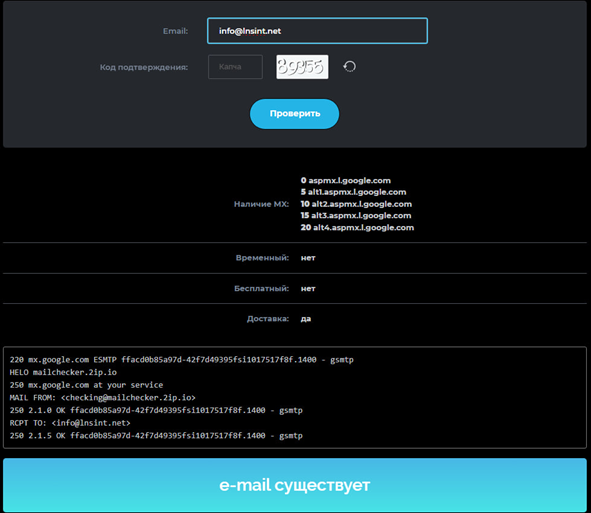This screenshot has height=513, width=591.
Task: Click the Временный value нет
Action: pyautogui.click(x=308, y=258)
